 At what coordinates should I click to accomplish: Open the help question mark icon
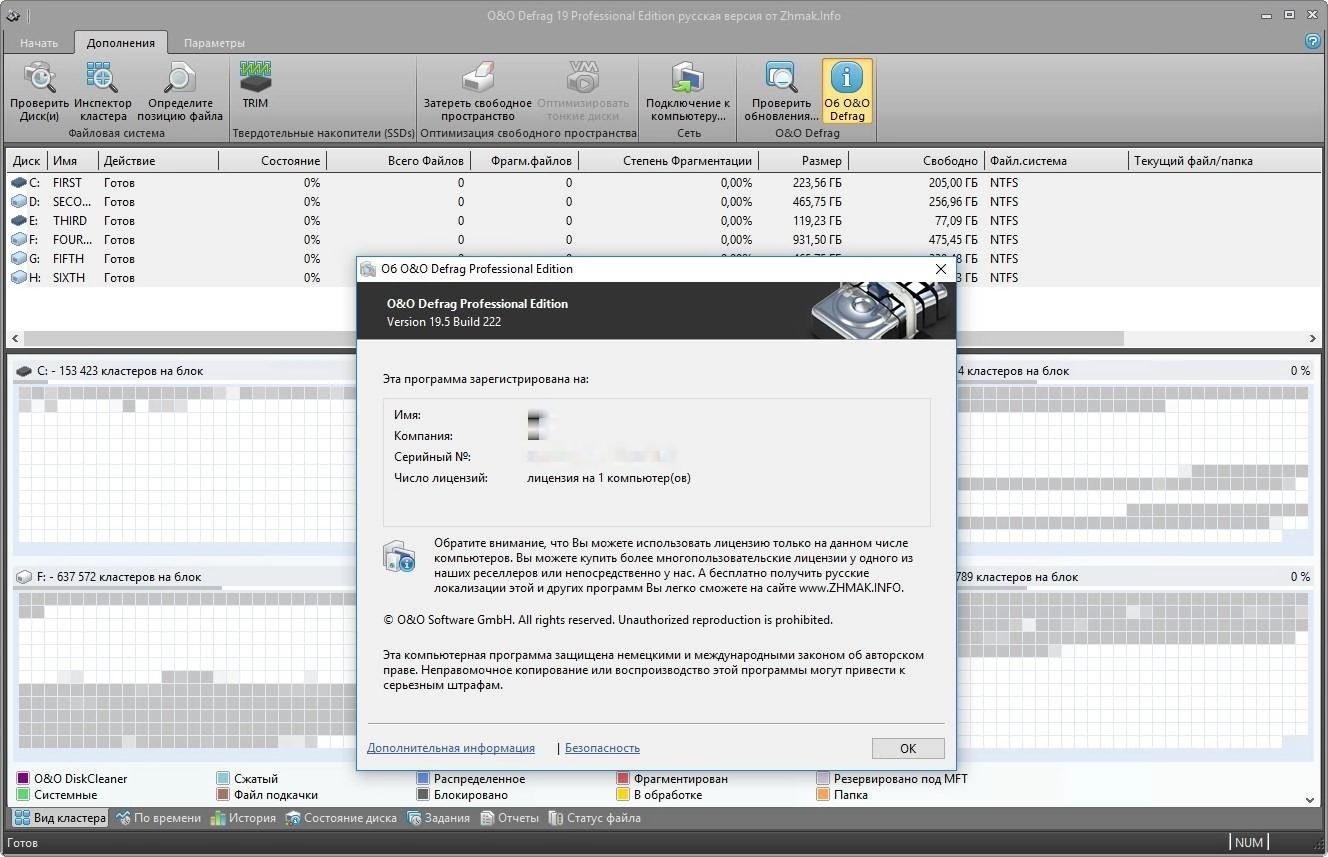[x=1313, y=41]
